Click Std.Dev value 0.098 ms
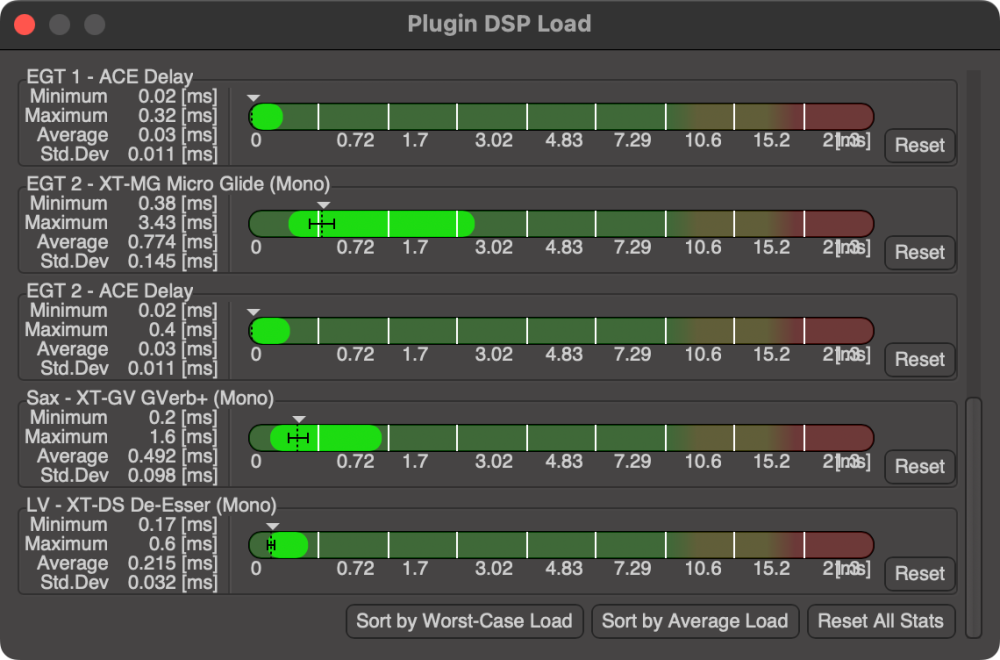This screenshot has height=660, width=1000. (172, 476)
